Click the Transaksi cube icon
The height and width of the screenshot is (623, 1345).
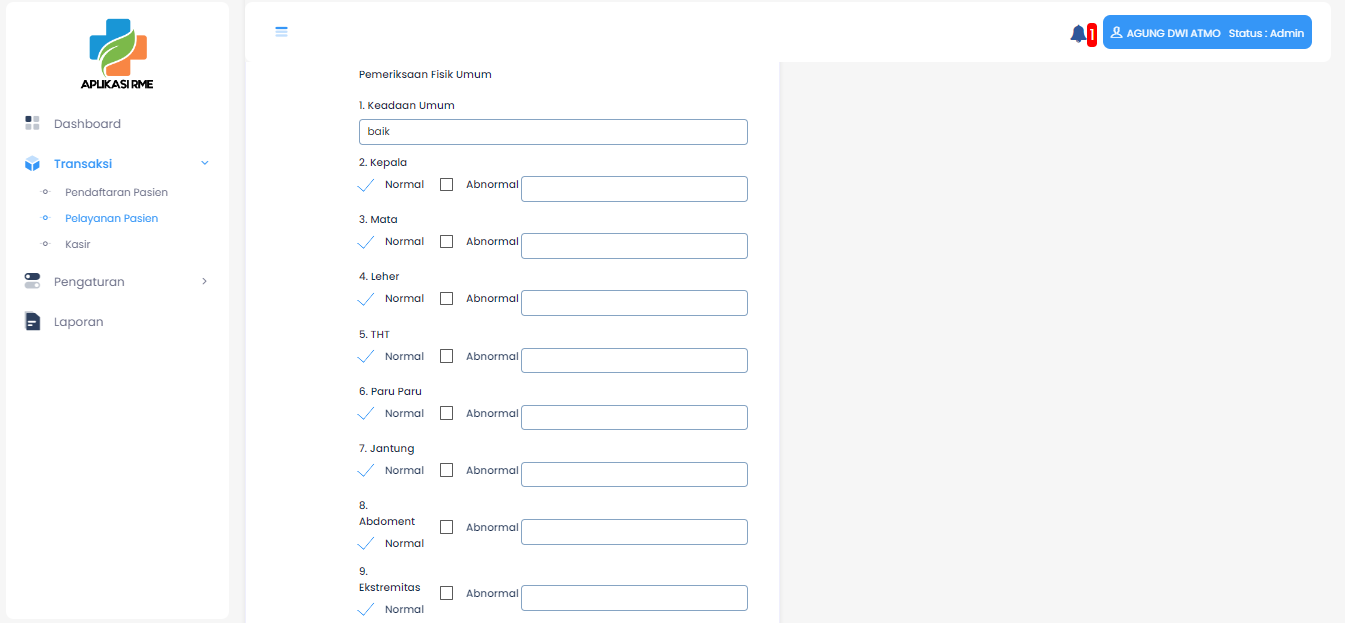coord(32,163)
